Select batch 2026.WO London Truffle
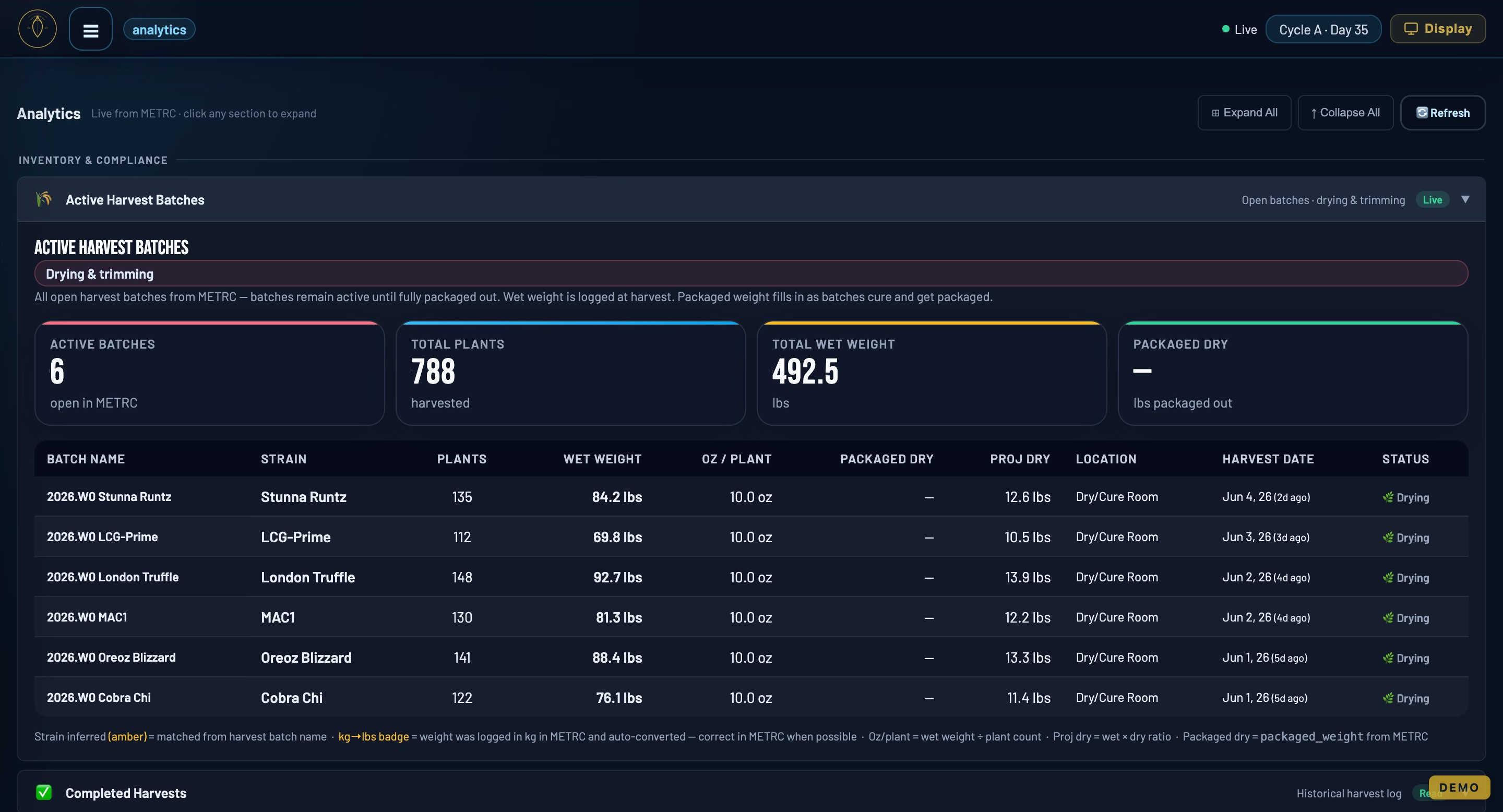 point(113,577)
